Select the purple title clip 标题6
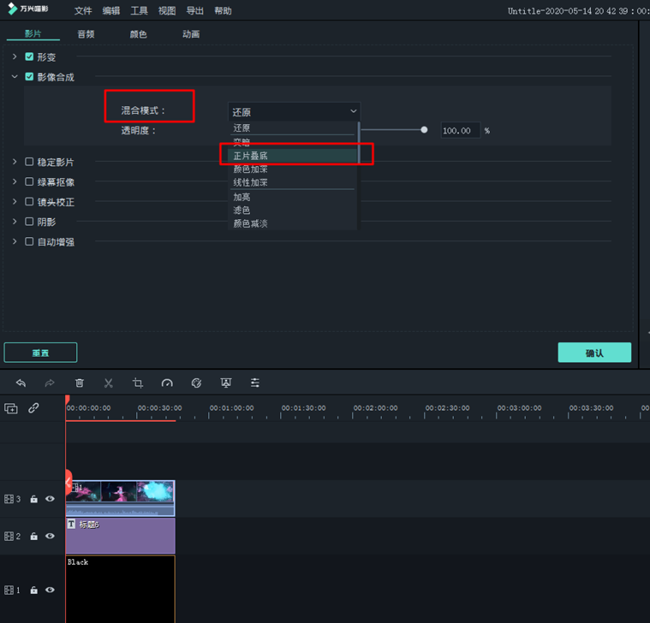The height and width of the screenshot is (623, 650). click(120, 536)
